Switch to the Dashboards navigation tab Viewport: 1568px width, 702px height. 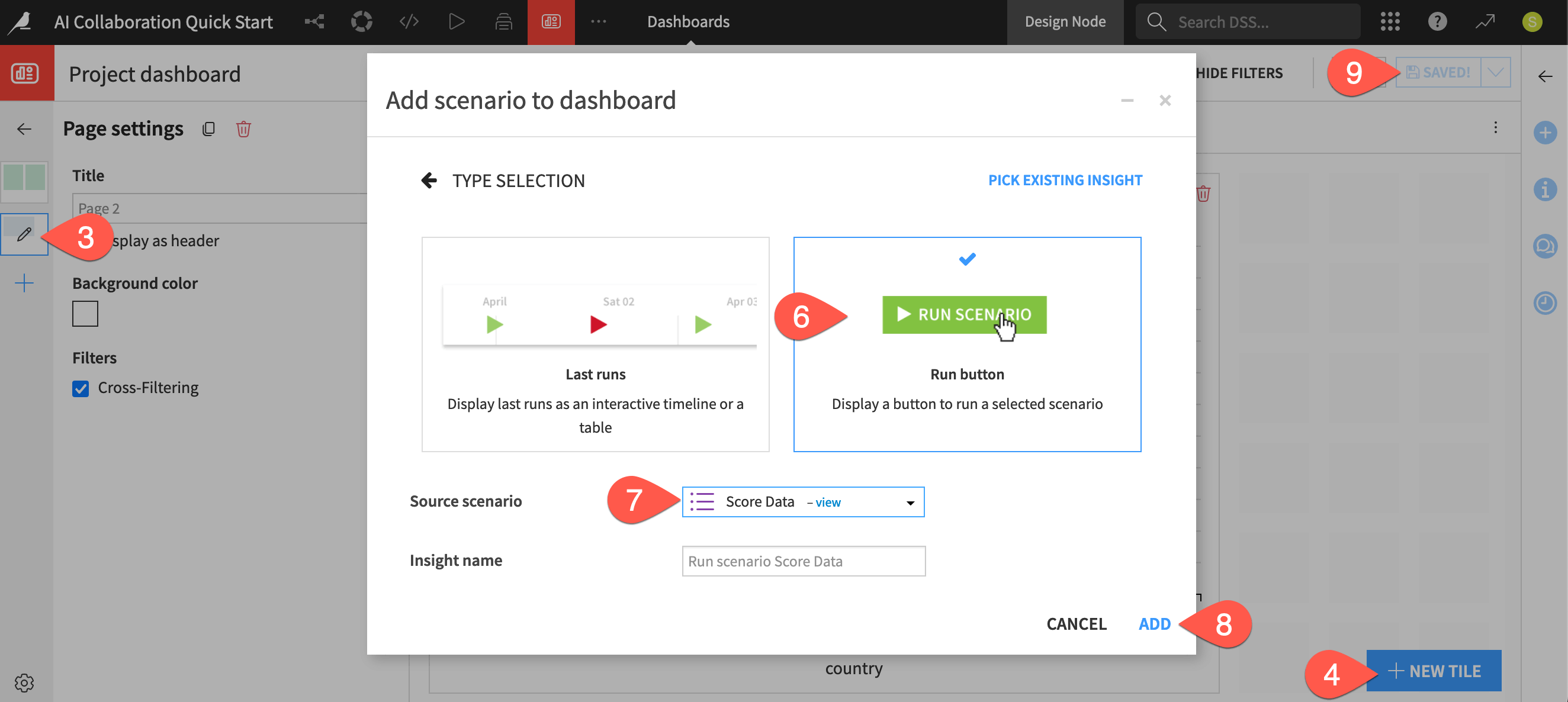(x=688, y=21)
